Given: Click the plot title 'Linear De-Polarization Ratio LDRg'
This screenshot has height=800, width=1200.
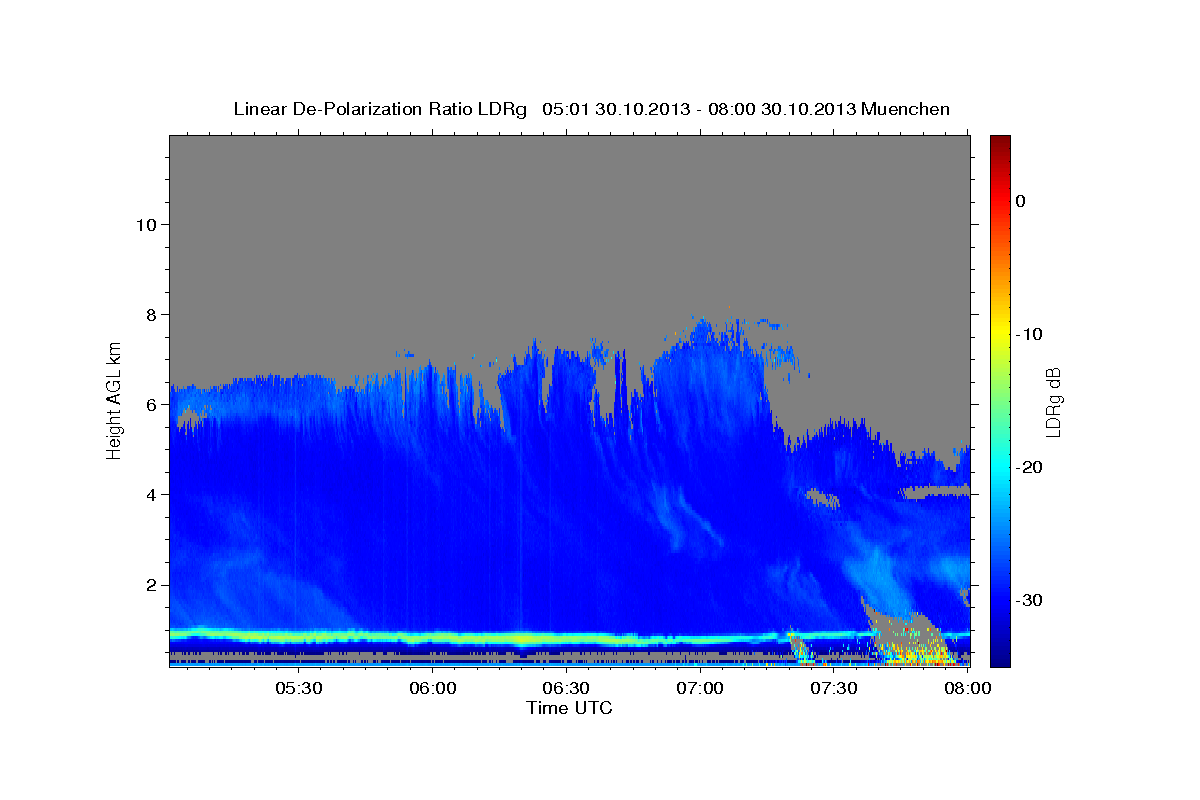Looking at the screenshot, I should [x=380, y=109].
